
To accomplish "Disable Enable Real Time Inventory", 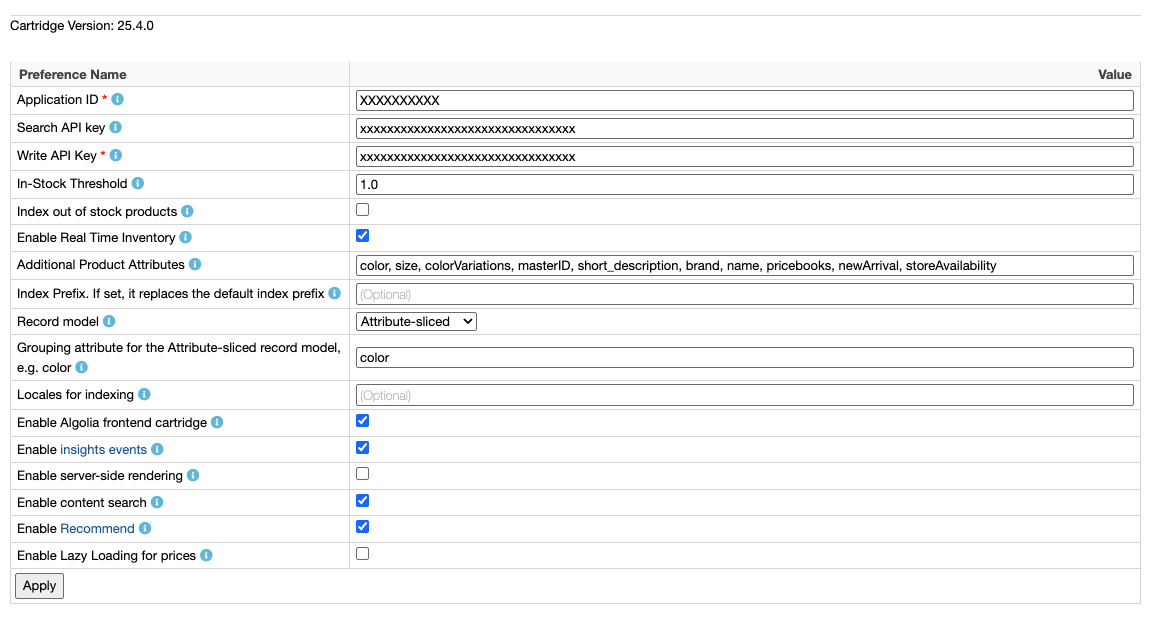I will 362,237.
